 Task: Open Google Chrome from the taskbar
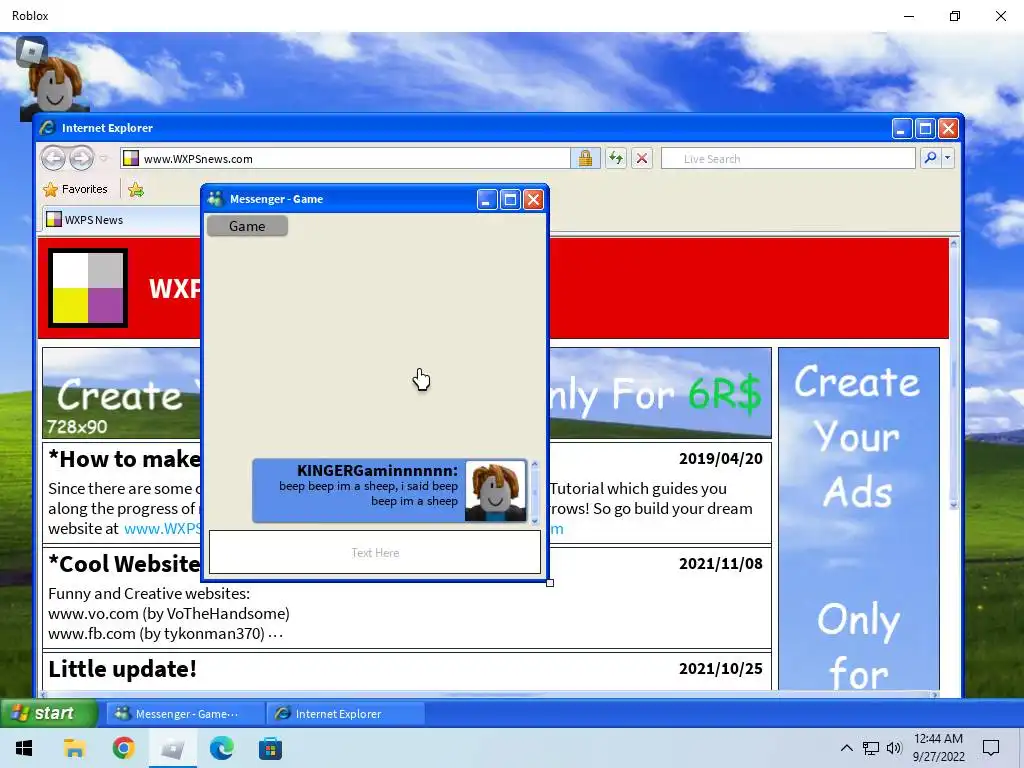click(x=123, y=748)
